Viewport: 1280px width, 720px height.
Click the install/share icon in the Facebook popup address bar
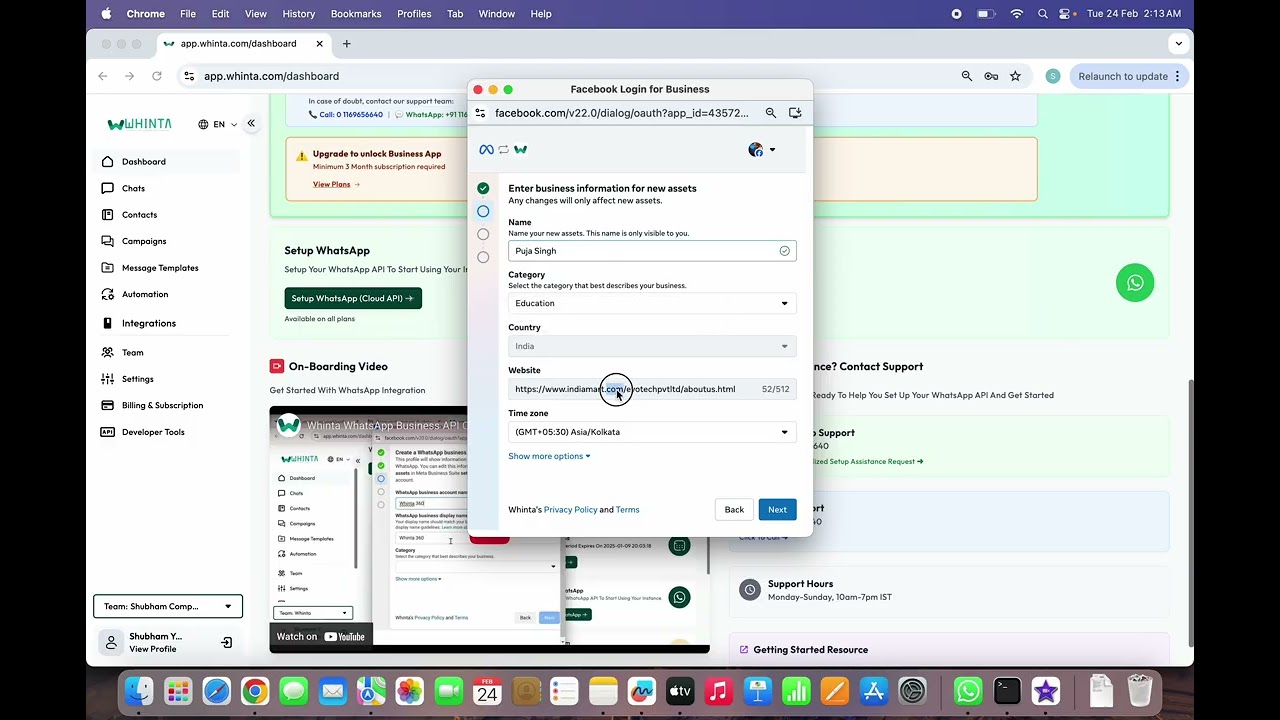pos(795,113)
